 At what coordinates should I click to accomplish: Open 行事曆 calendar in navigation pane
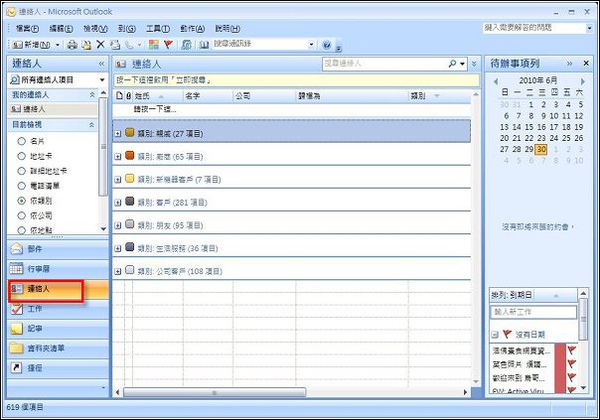pos(58,269)
